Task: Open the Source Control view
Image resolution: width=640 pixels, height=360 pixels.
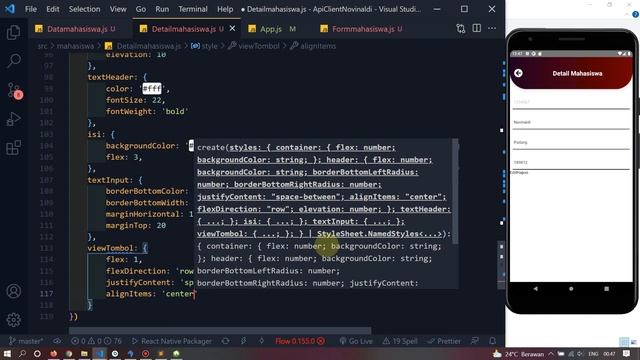Action: click(x=13, y=90)
